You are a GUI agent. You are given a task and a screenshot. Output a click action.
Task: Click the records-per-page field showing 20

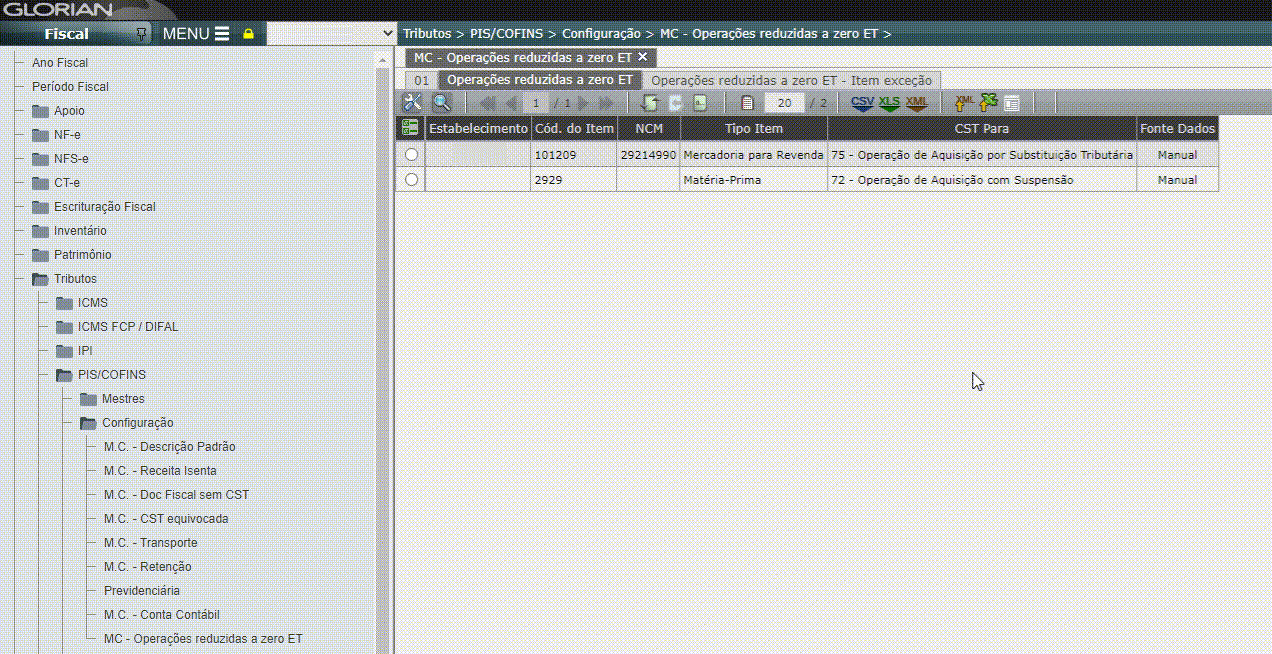coord(784,103)
